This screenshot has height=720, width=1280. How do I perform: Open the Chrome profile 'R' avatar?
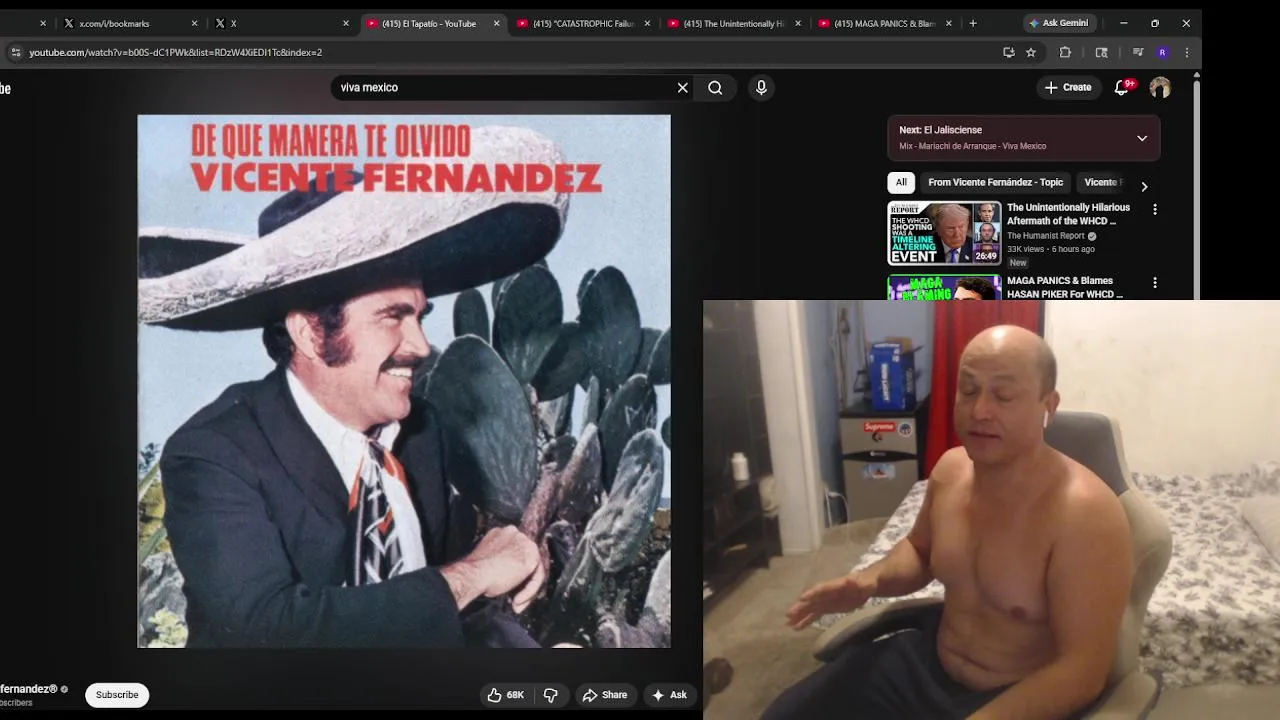point(1162,52)
